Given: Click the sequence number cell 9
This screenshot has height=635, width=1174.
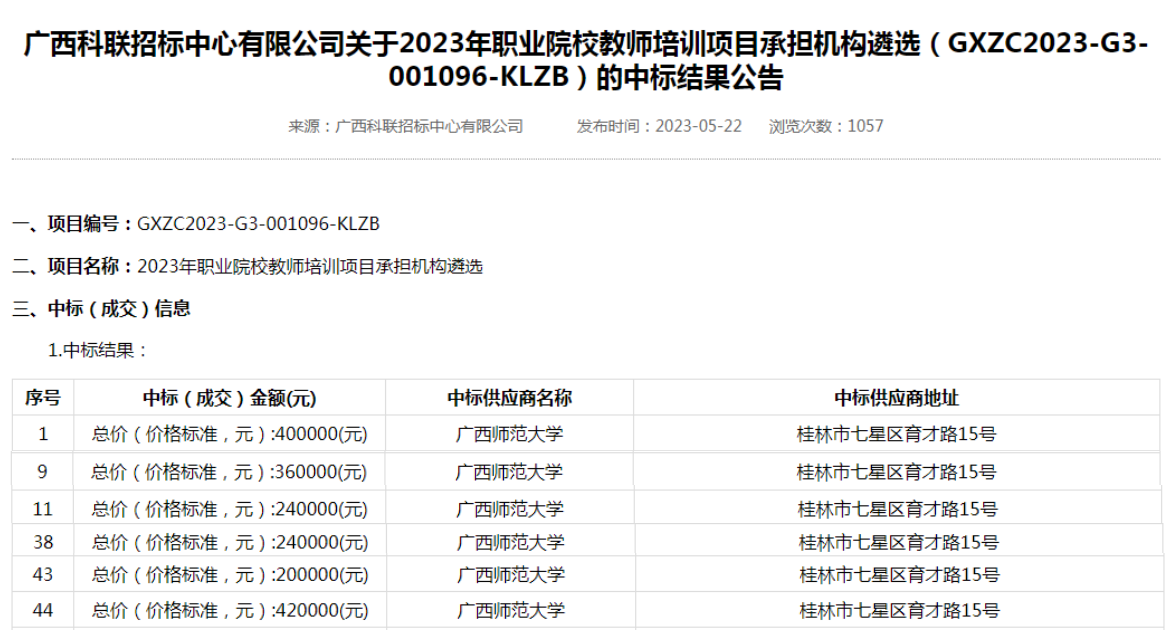Looking at the screenshot, I should [43, 472].
